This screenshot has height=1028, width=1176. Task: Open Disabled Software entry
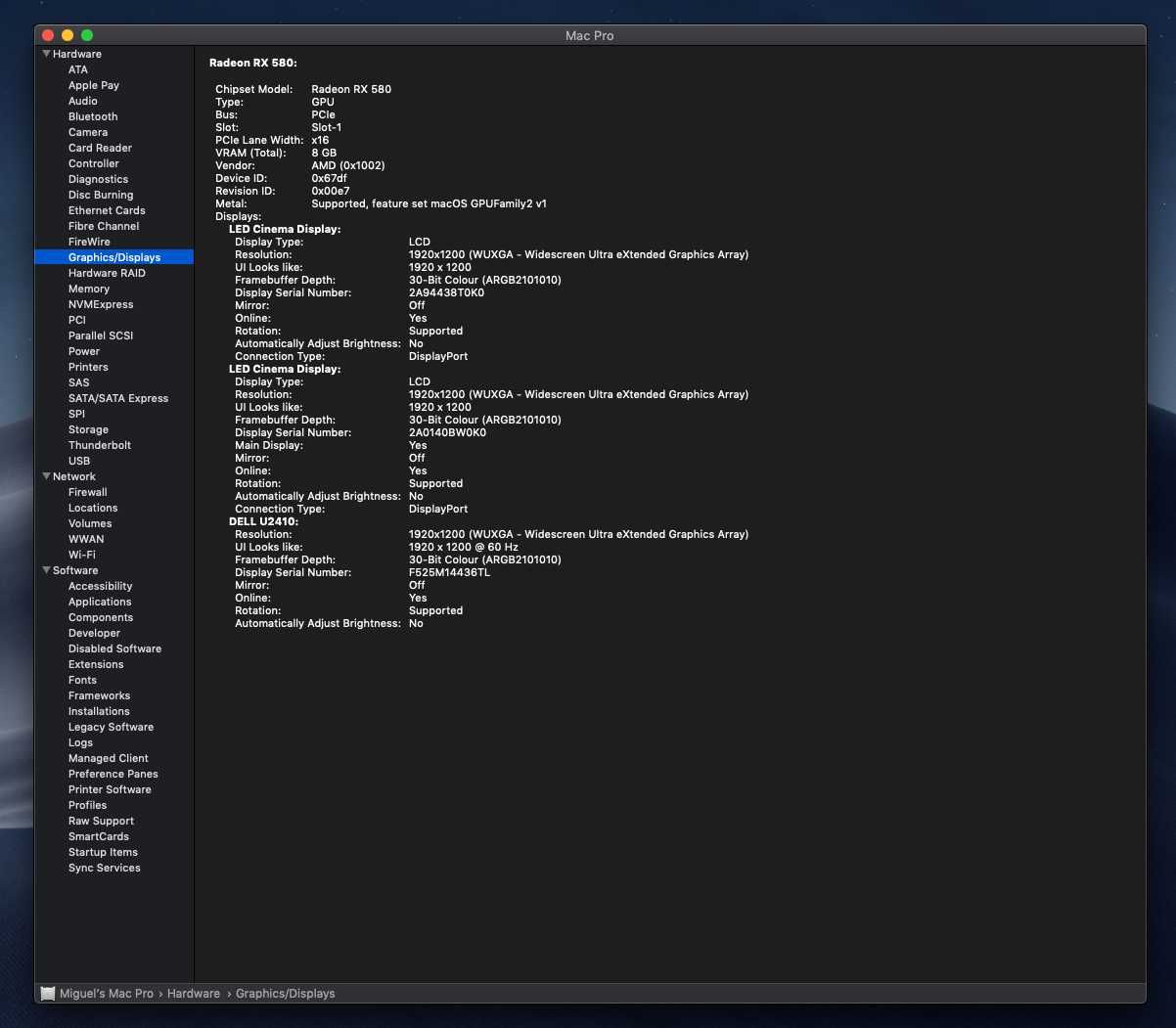pos(114,648)
